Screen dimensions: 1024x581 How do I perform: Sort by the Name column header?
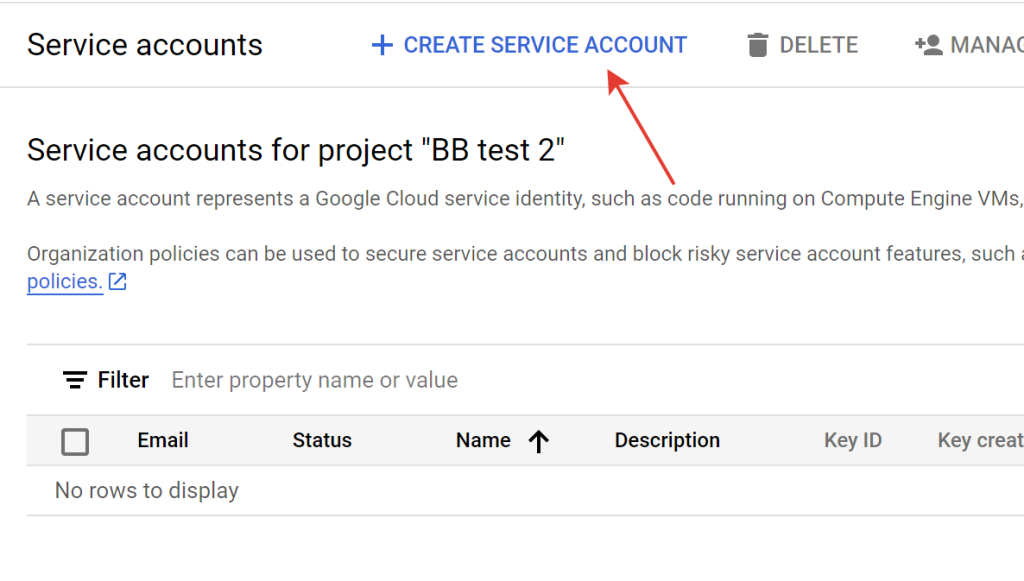[x=483, y=441]
